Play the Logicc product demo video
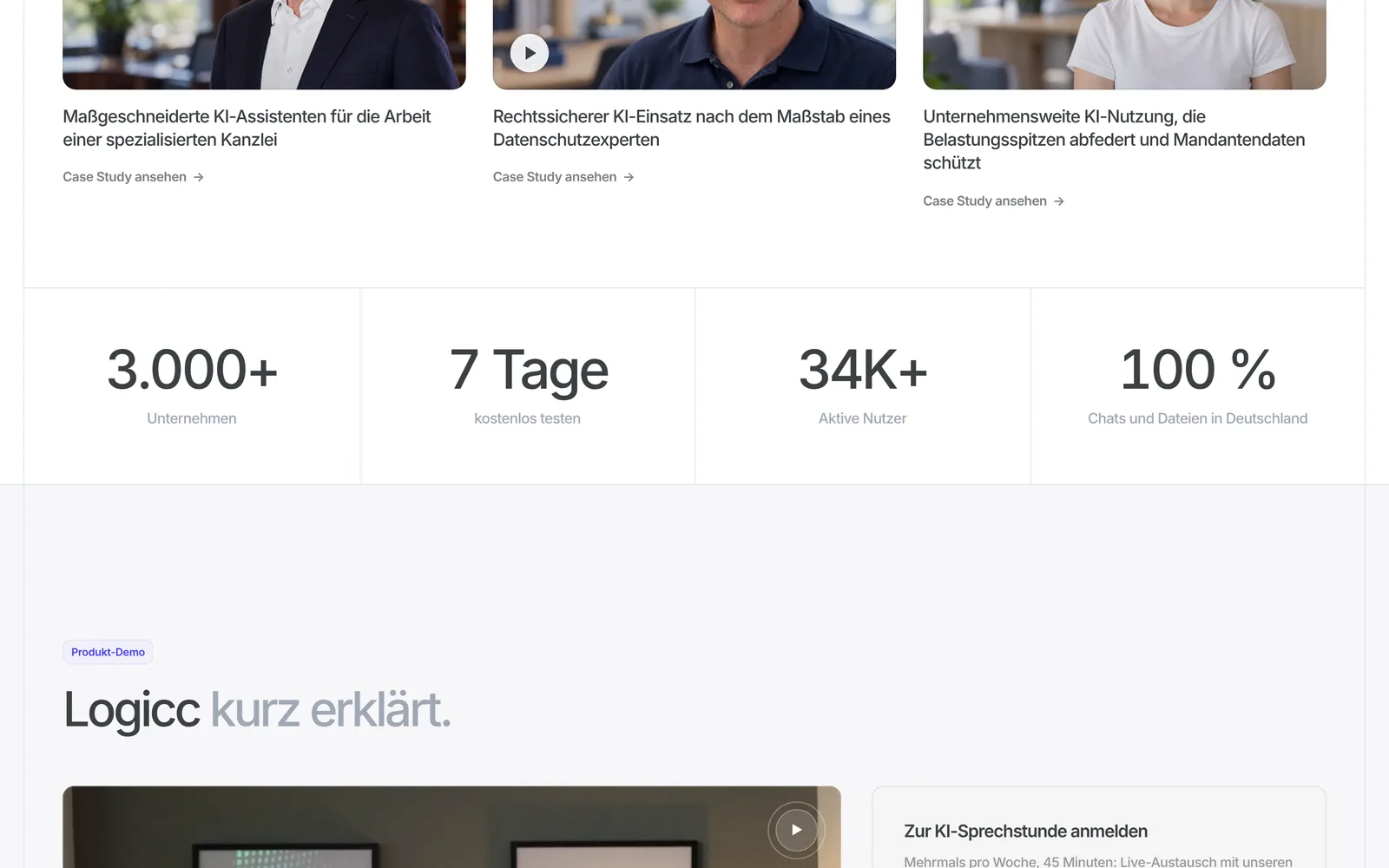The height and width of the screenshot is (868, 1389). (x=796, y=830)
